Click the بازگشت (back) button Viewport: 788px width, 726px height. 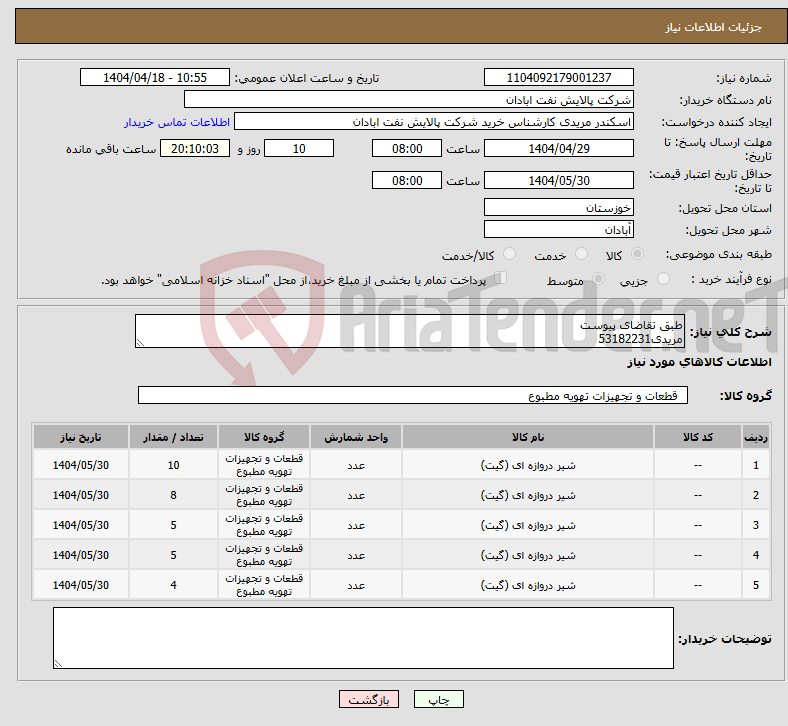click(x=369, y=699)
